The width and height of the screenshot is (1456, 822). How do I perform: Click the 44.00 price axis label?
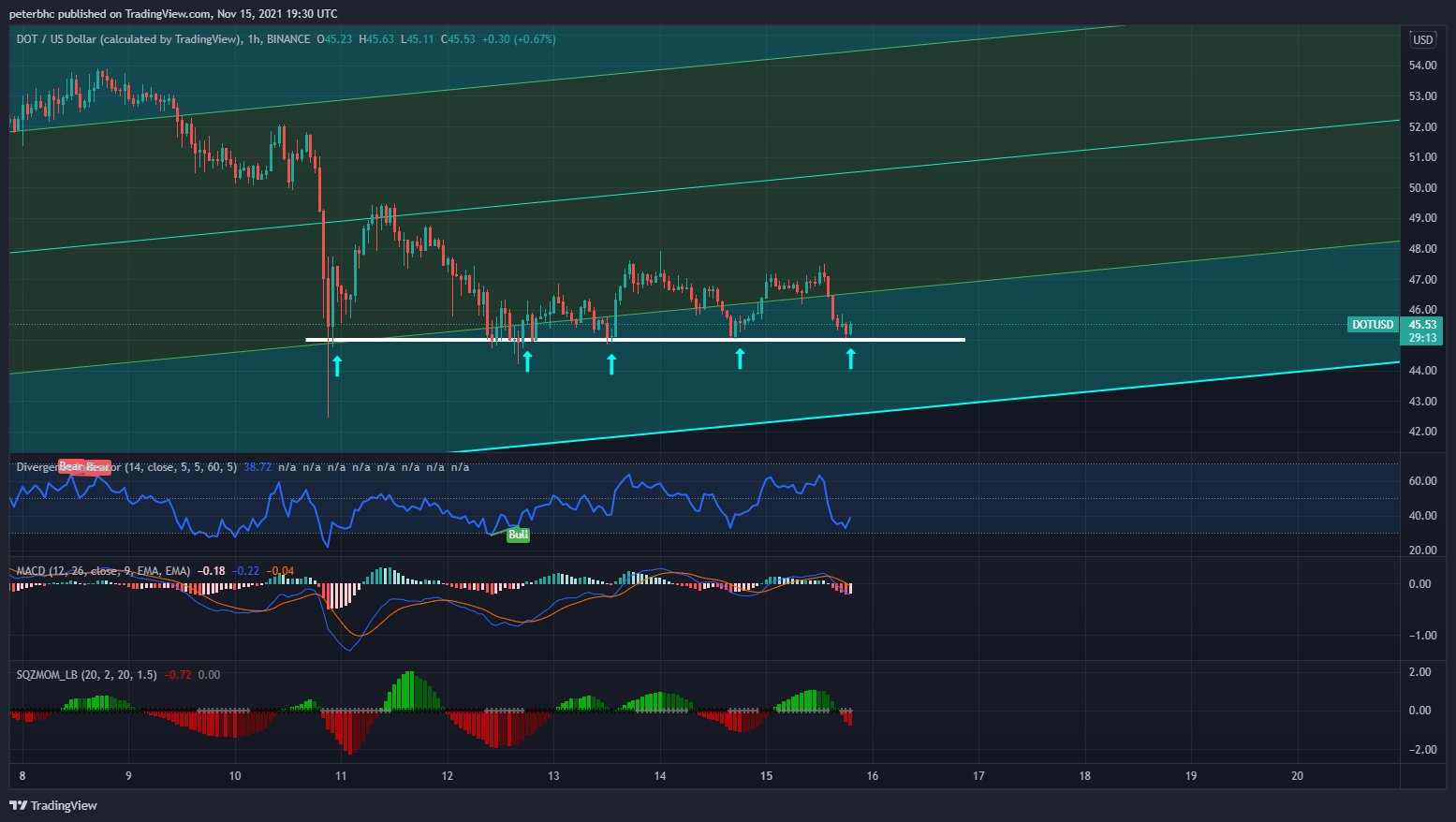click(1423, 371)
